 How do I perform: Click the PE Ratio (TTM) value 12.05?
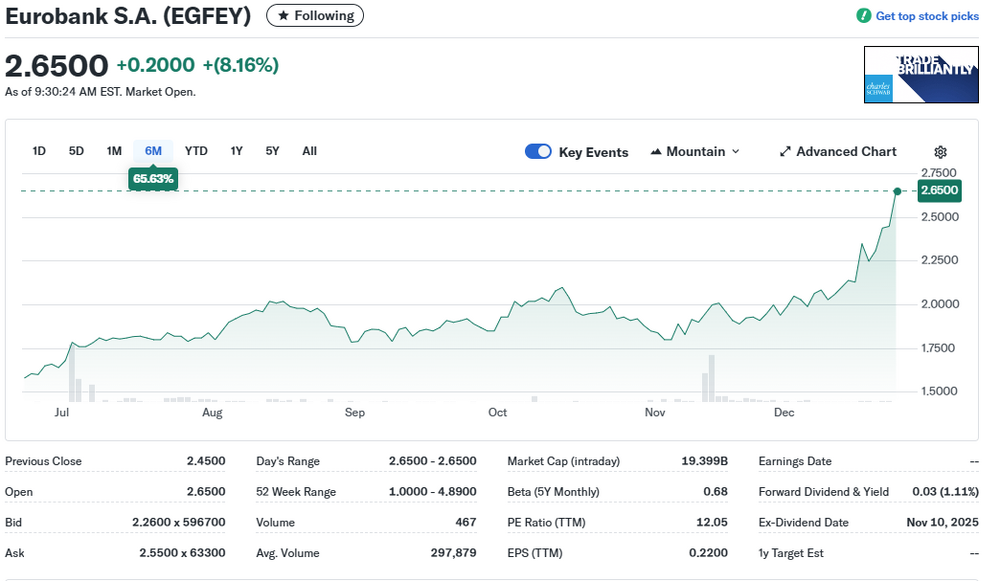coord(712,522)
